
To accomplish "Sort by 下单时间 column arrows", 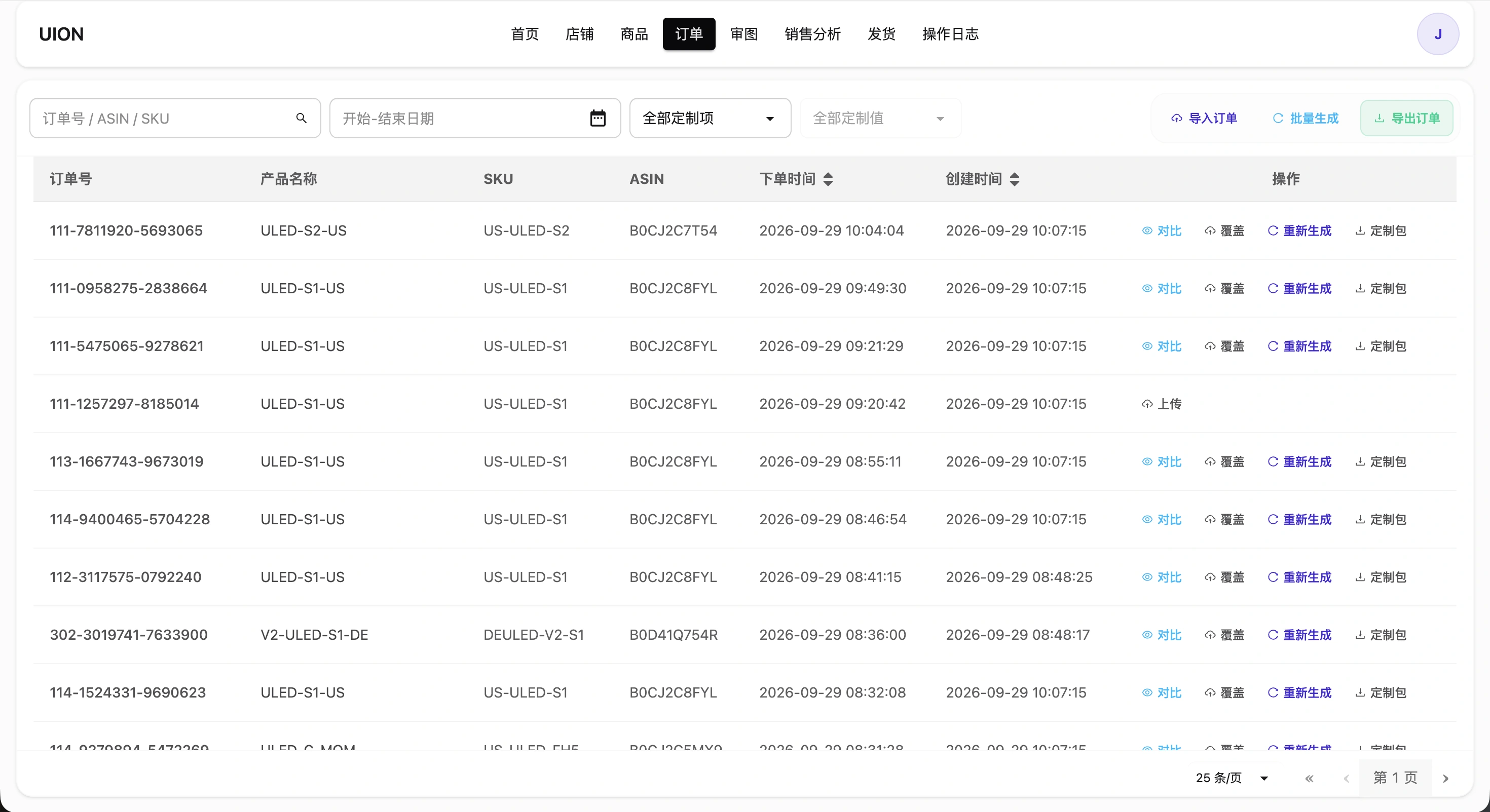I will pos(828,179).
